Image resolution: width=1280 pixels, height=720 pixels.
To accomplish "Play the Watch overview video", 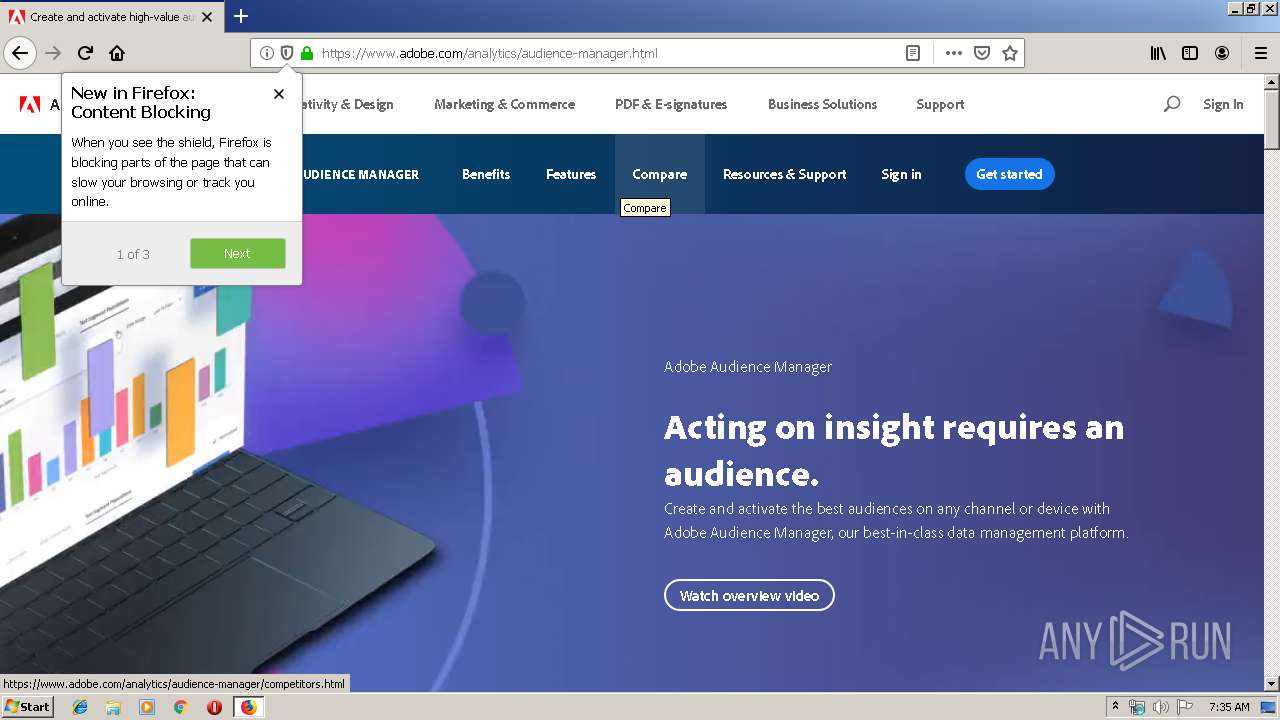I will point(749,595).
